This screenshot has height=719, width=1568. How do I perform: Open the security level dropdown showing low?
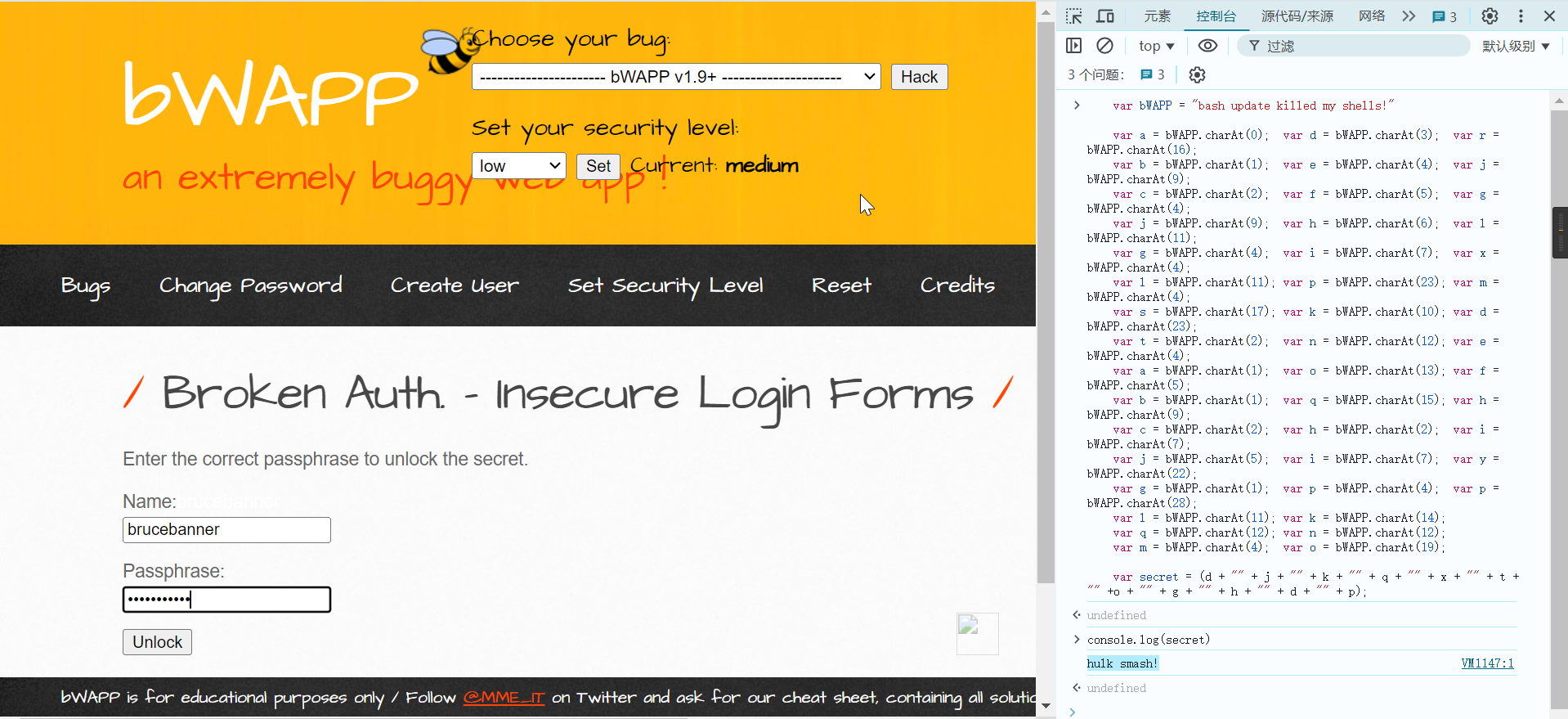[x=518, y=166]
